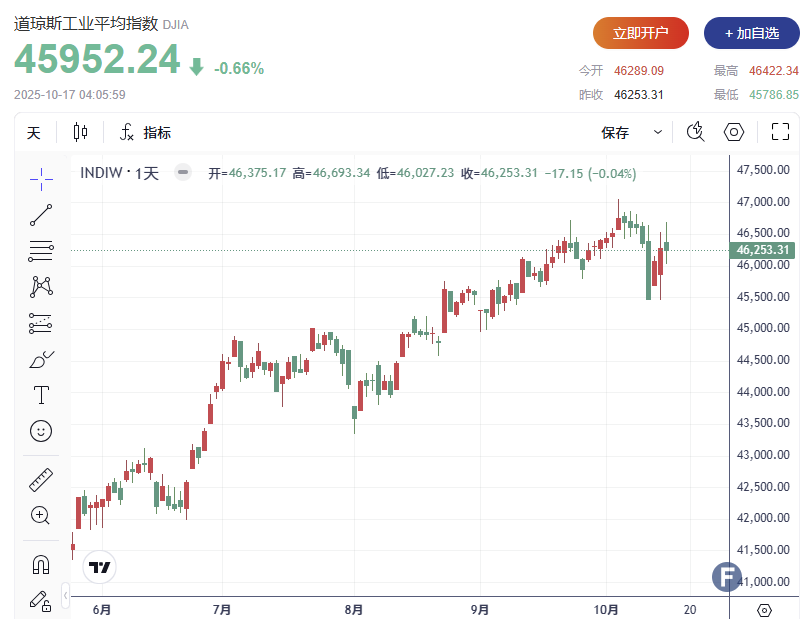
Task: Toggle lock all drawing tools
Action: [41, 600]
